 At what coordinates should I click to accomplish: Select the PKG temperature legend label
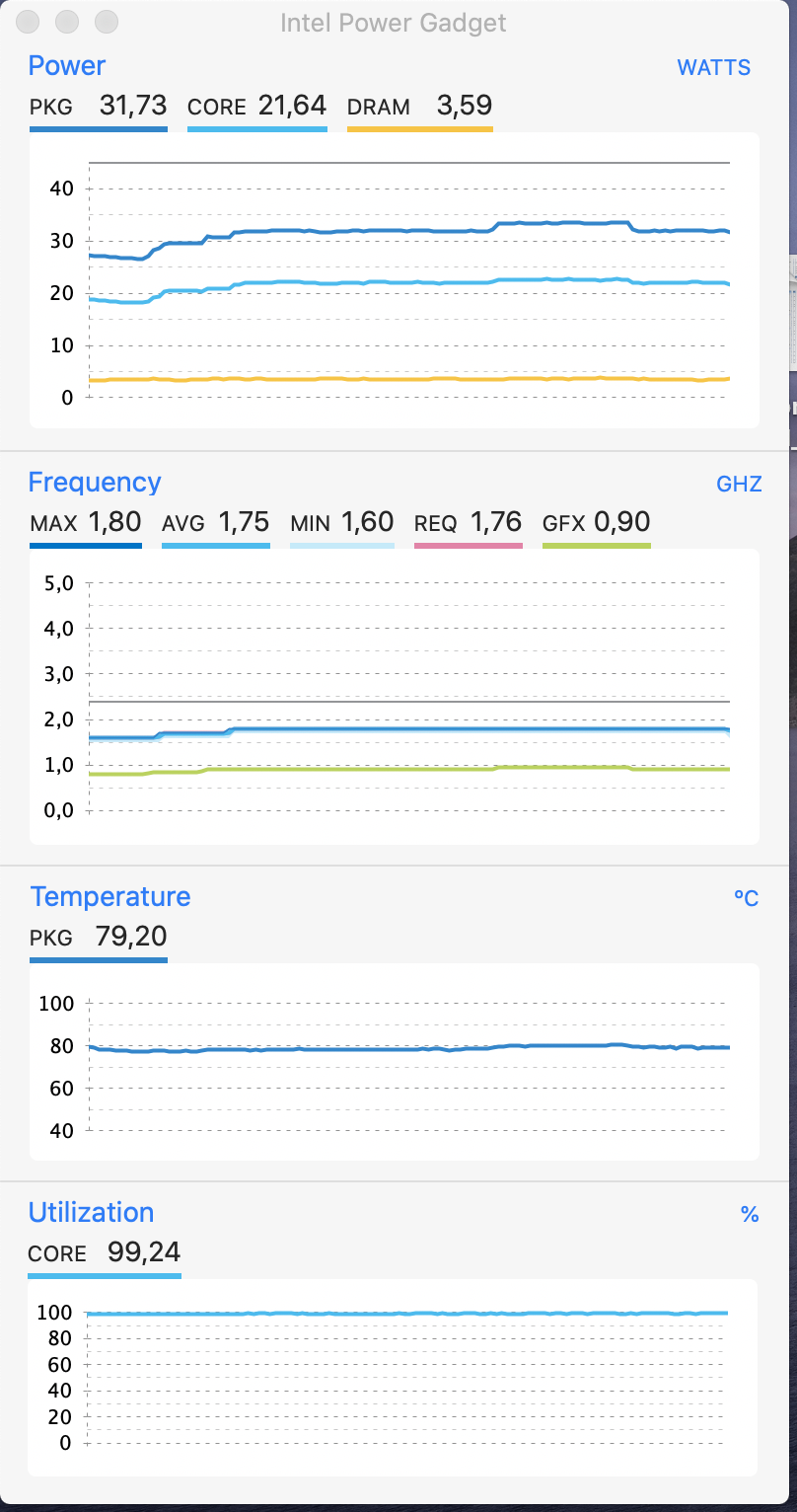click(51, 938)
